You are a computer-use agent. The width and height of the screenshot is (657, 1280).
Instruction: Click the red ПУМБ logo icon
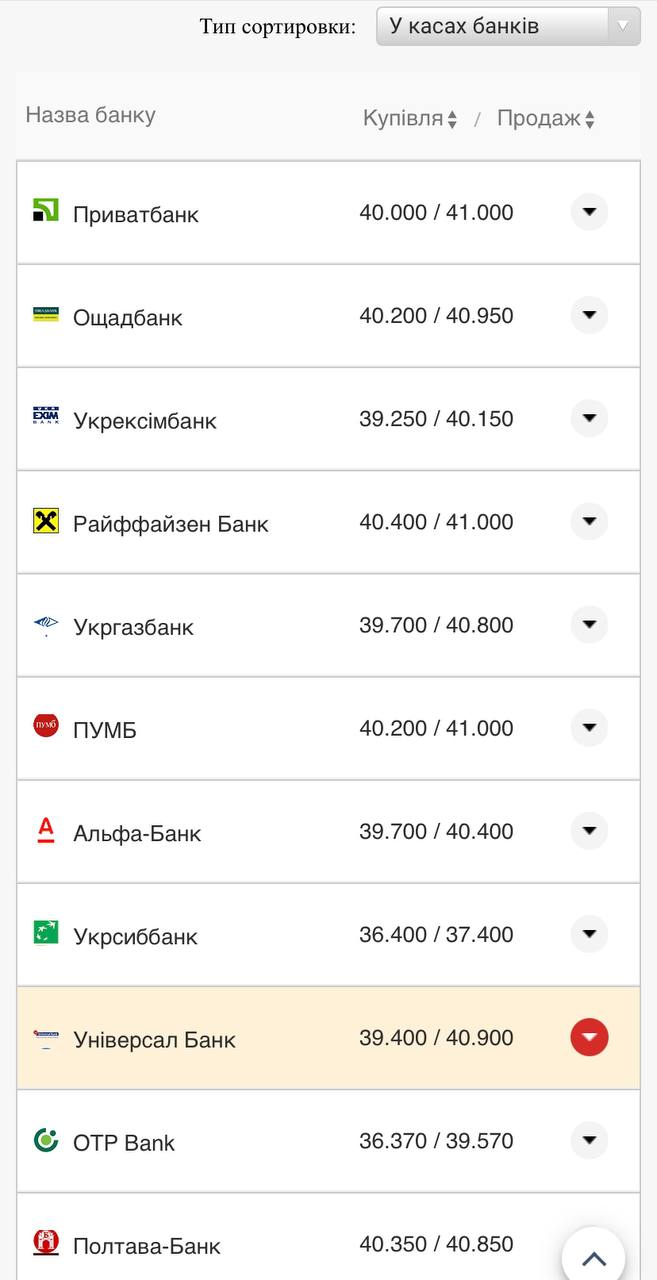(46, 725)
